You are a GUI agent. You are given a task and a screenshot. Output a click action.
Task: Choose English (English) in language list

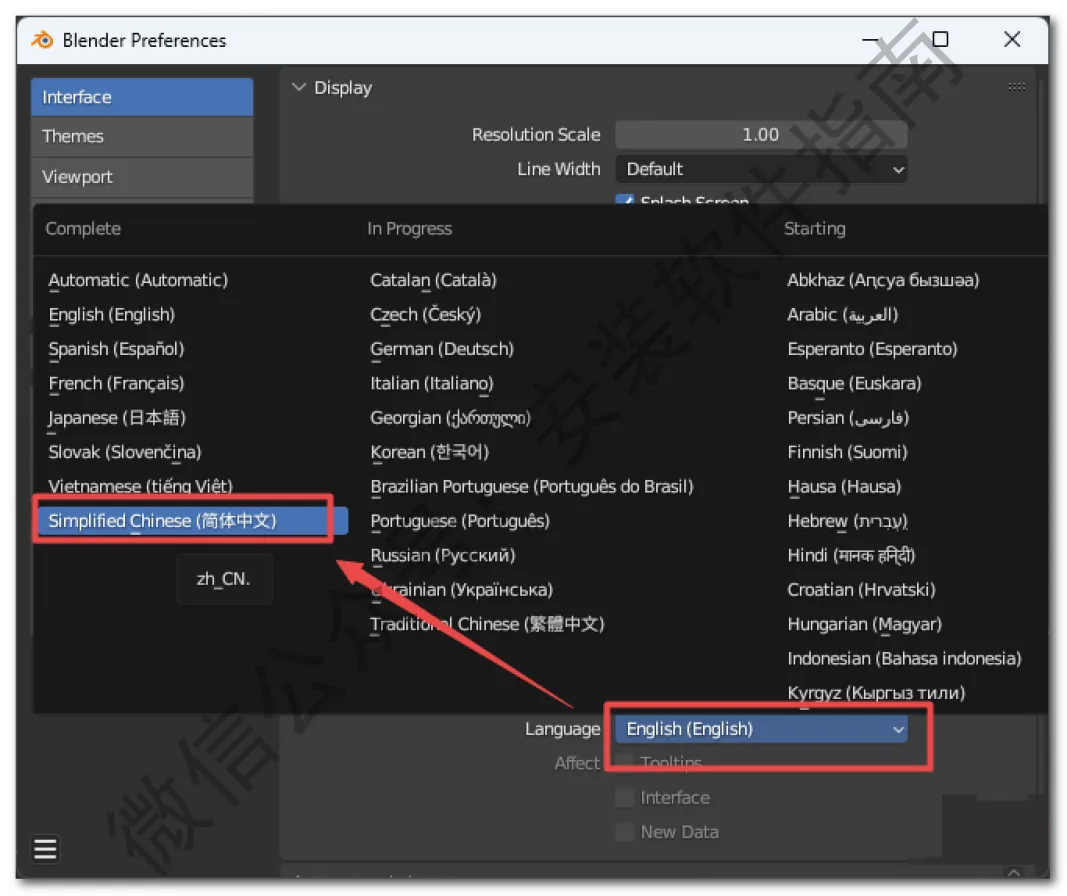112,314
